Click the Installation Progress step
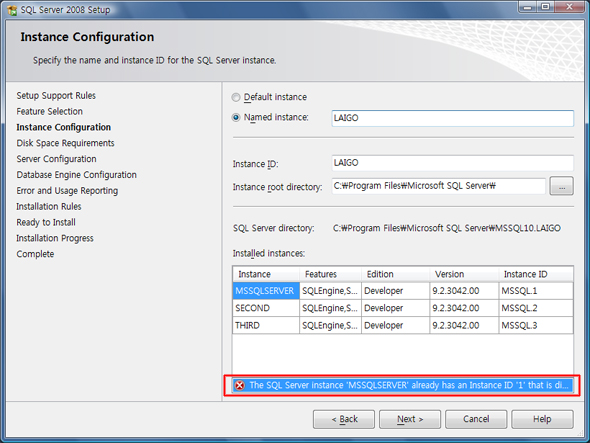Screen dimensions: 590x443 point(55,238)
